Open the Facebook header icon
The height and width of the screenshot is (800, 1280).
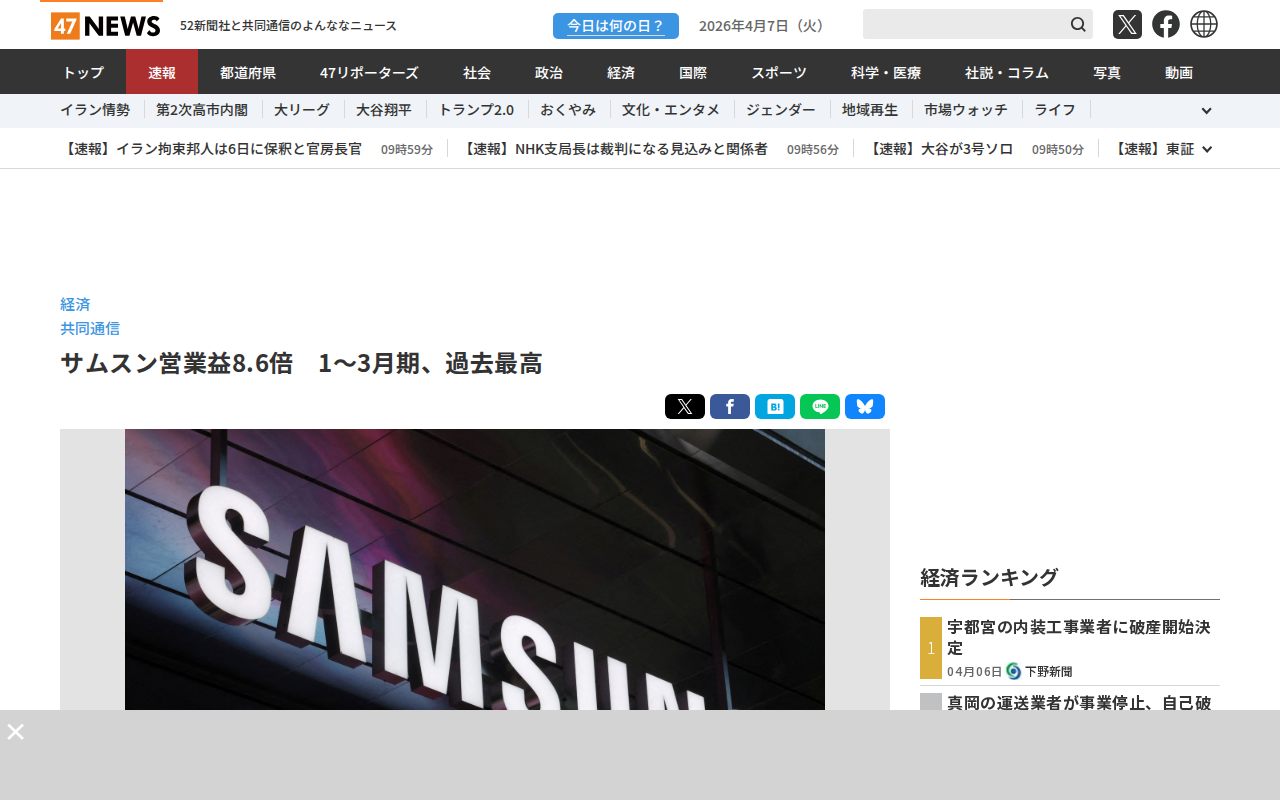point(1166,24)
